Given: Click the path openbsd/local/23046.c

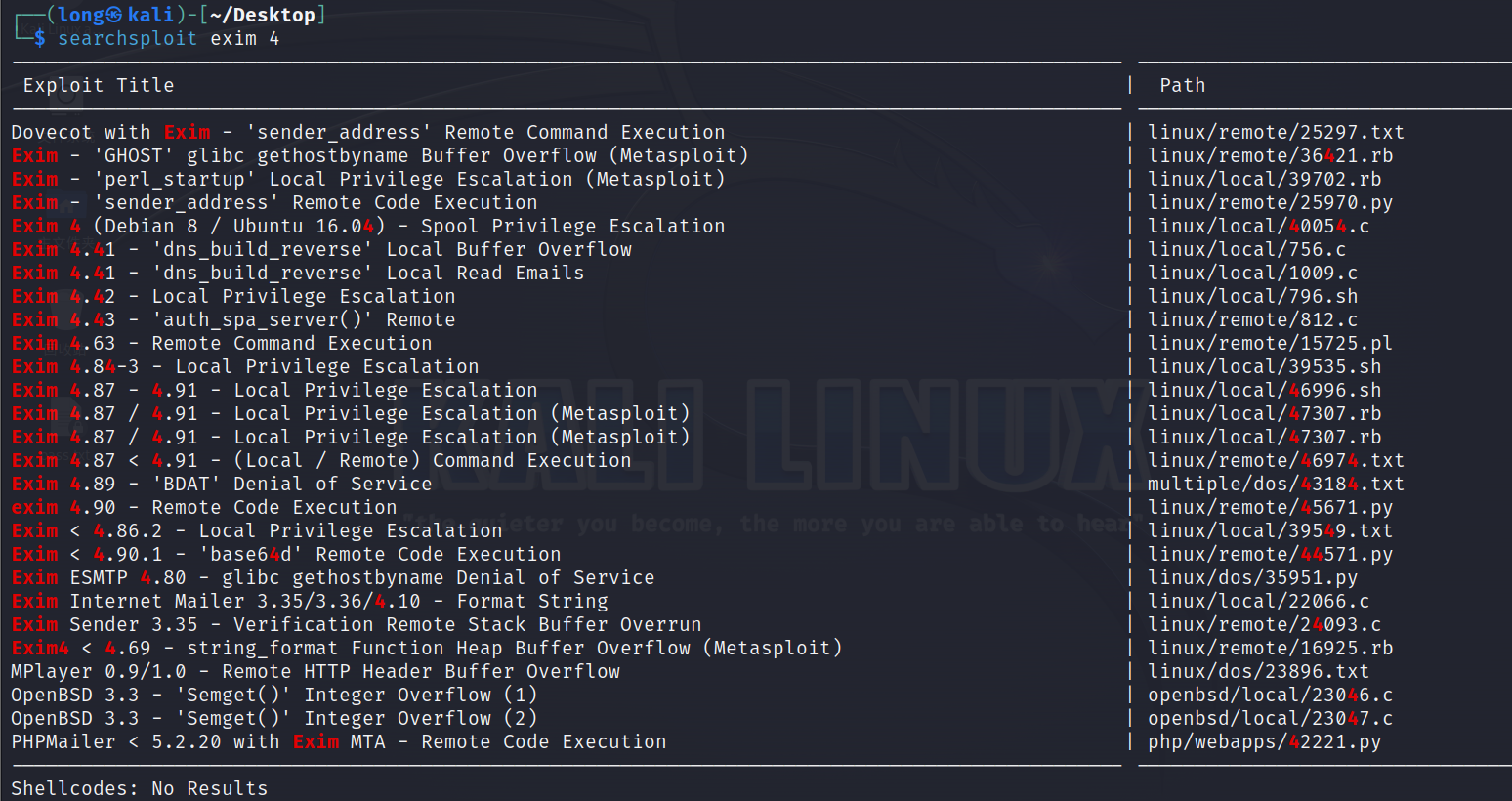Looking at the screenshot, I should coord(1271,695).
